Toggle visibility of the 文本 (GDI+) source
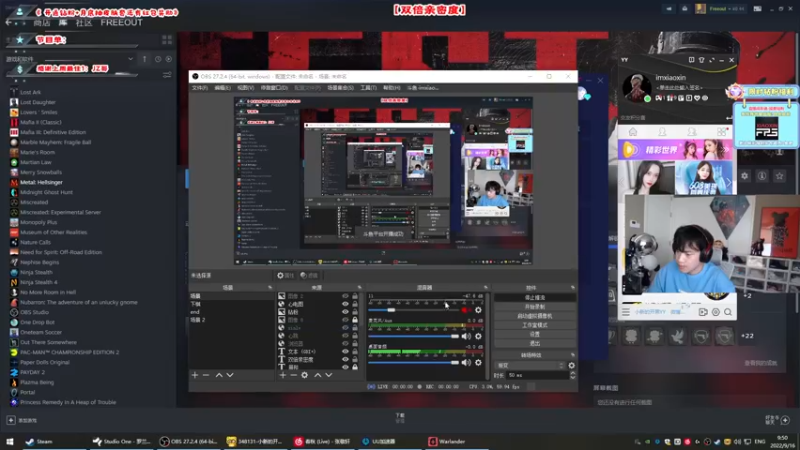Screen dimensions: 800x450 pos(345,352)
